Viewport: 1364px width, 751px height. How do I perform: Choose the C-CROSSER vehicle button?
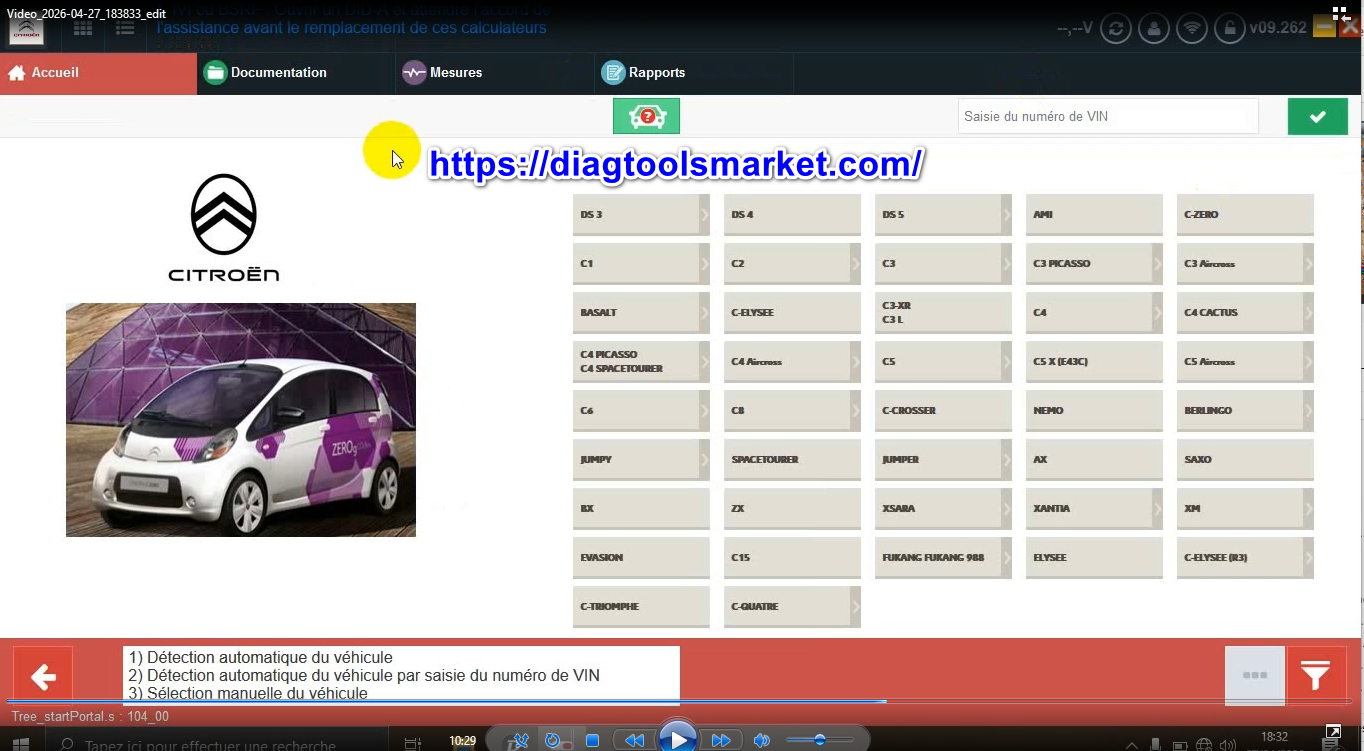coord(943,411)
